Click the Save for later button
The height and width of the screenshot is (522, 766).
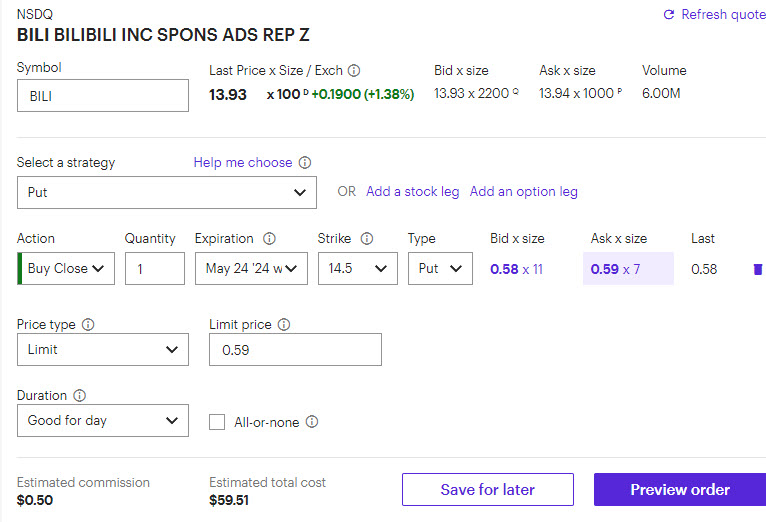pyautogui.click(x=487, y=490)
